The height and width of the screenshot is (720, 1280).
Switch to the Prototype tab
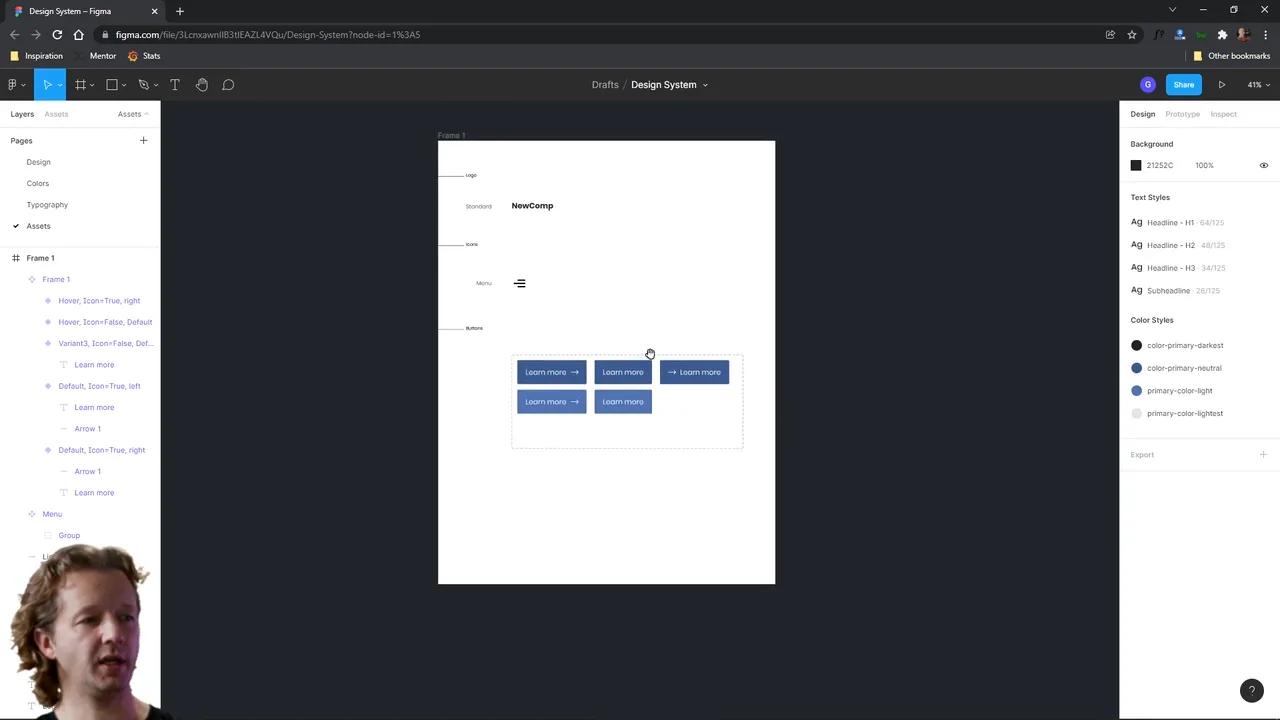click(x=1182, y=113)
